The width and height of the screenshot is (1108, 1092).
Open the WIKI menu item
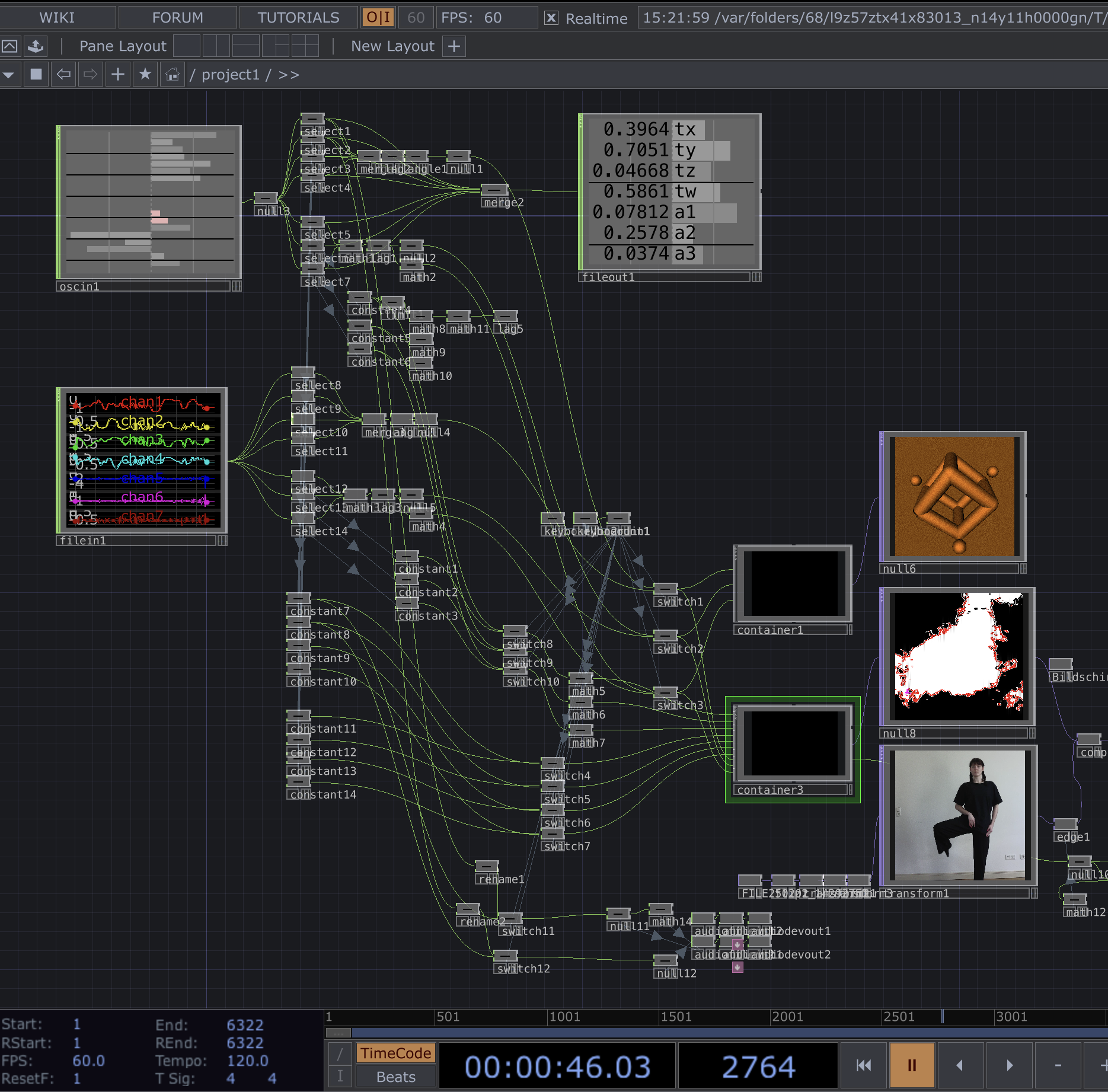point(57,18)
